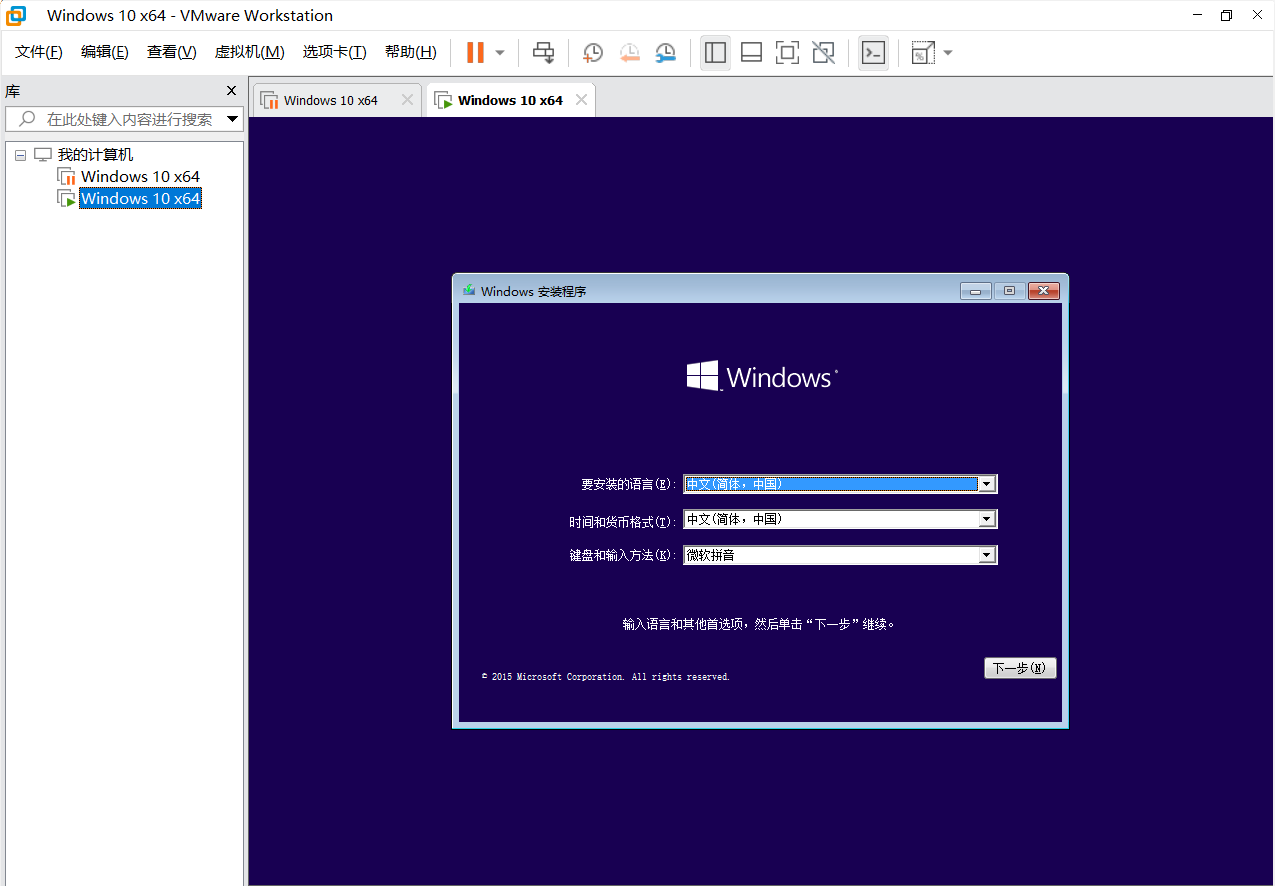Click the magnifier icon in library search
This screenshot has width=1275, height=886.
pos(27,119)
